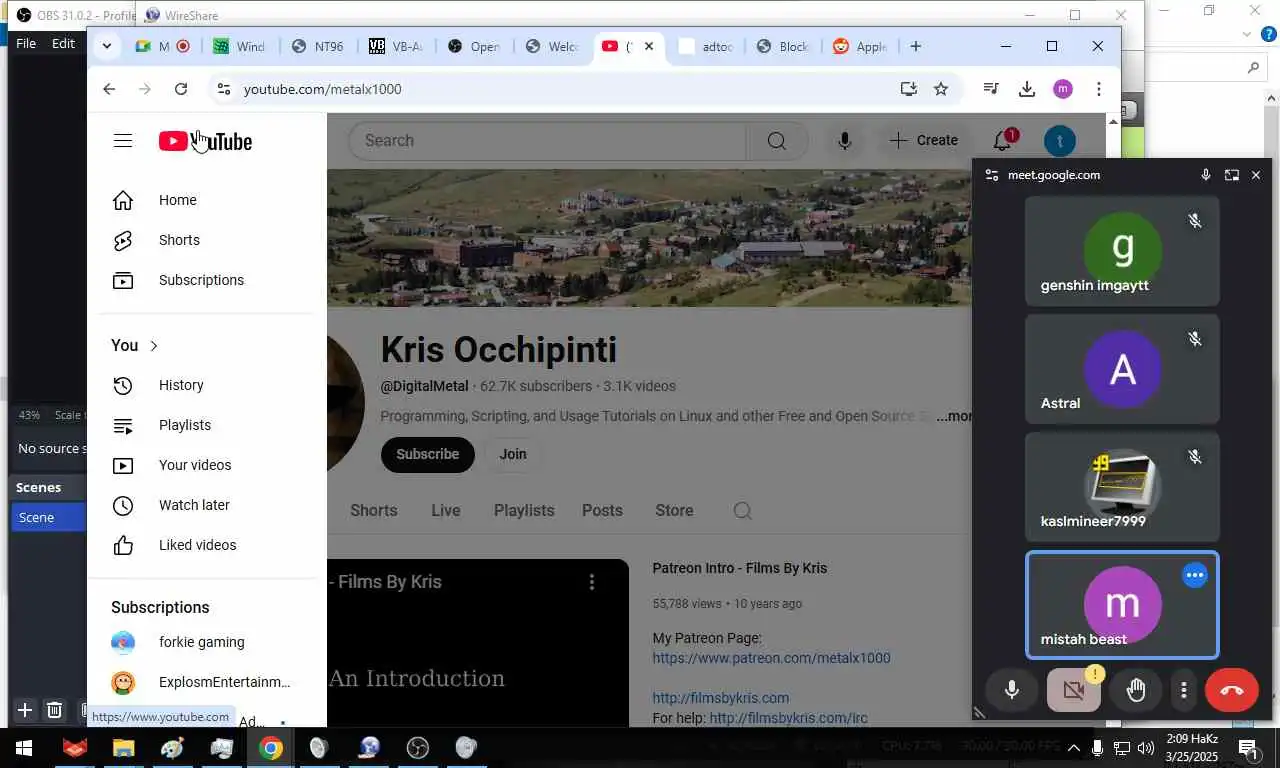Click the channel Join button
The height and width of the screenshot is (768, 1280).
pos(513,454)
